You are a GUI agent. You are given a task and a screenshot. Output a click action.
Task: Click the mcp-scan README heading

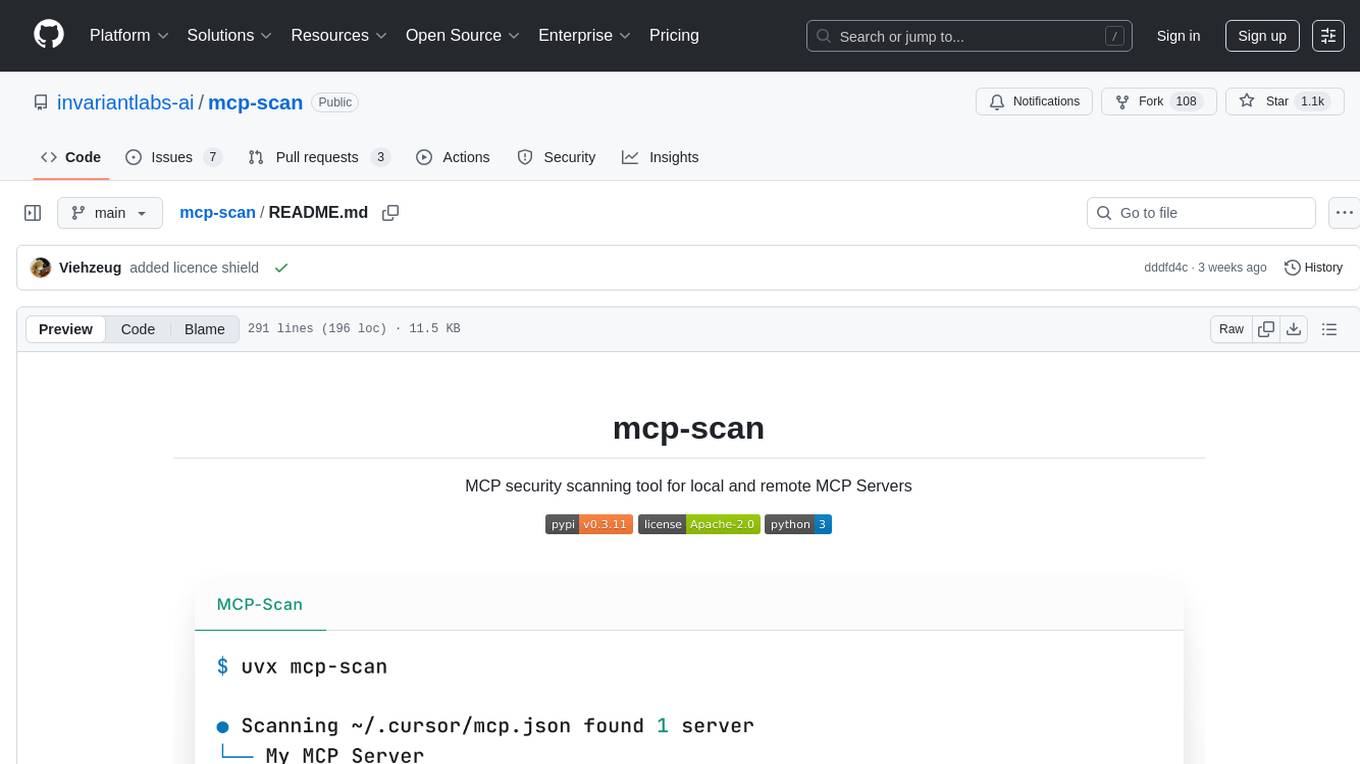688,428
